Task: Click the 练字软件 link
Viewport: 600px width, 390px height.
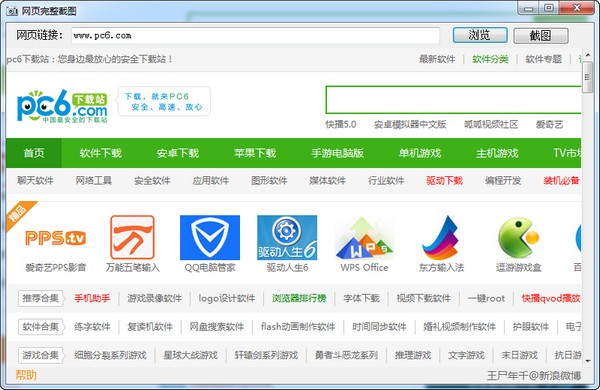Action: (x=92, y=327)
